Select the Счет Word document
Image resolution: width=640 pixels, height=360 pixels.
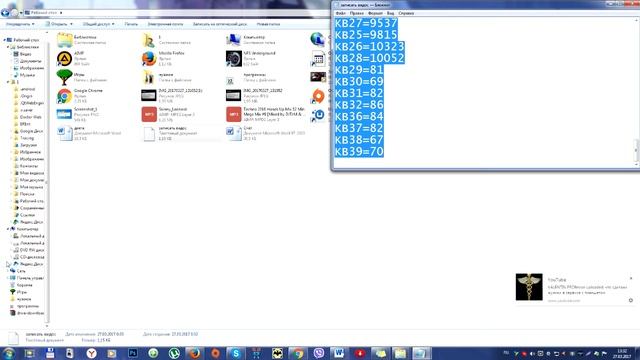pos(233,133)
